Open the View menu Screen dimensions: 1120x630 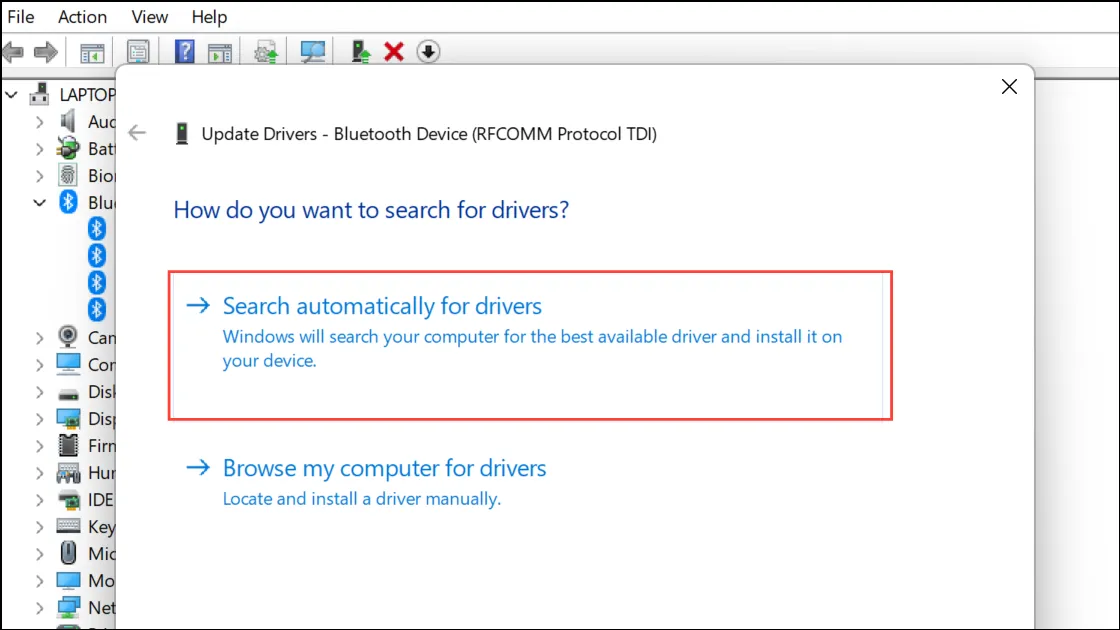[149, 16]
